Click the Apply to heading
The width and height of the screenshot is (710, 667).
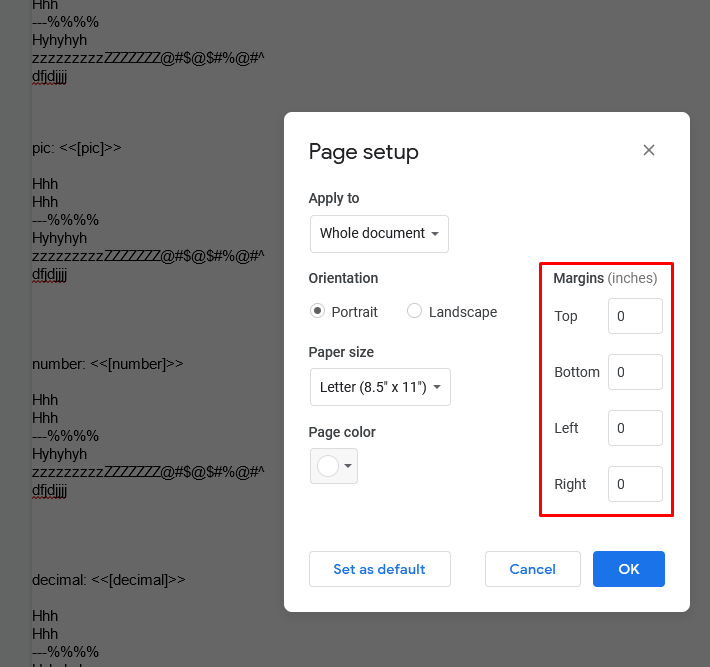(334, 198)
